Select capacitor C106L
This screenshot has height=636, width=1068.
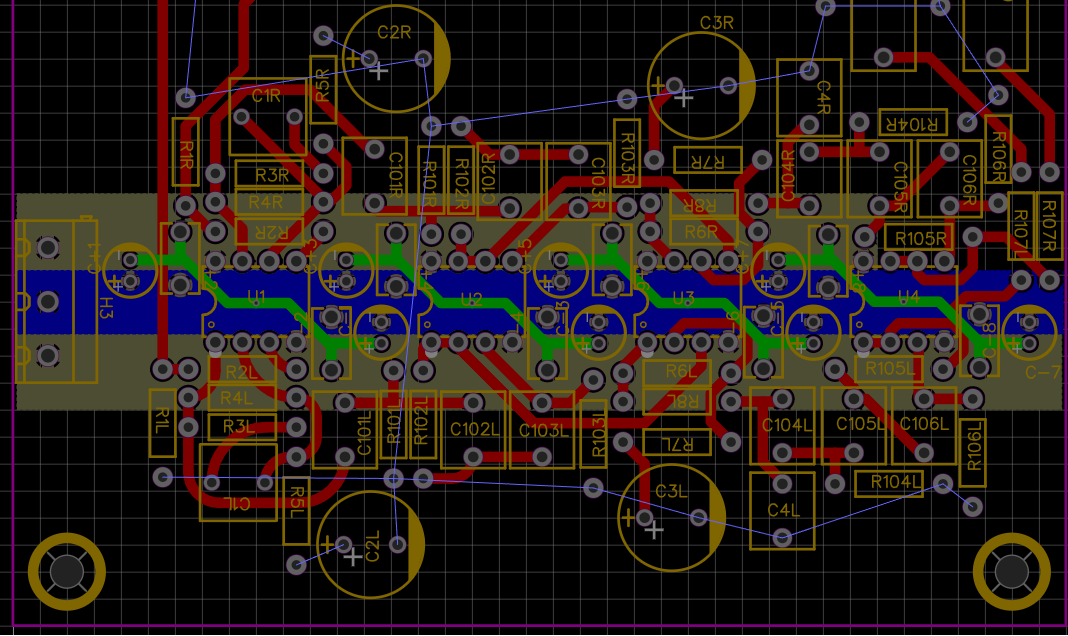click(924, 426)
